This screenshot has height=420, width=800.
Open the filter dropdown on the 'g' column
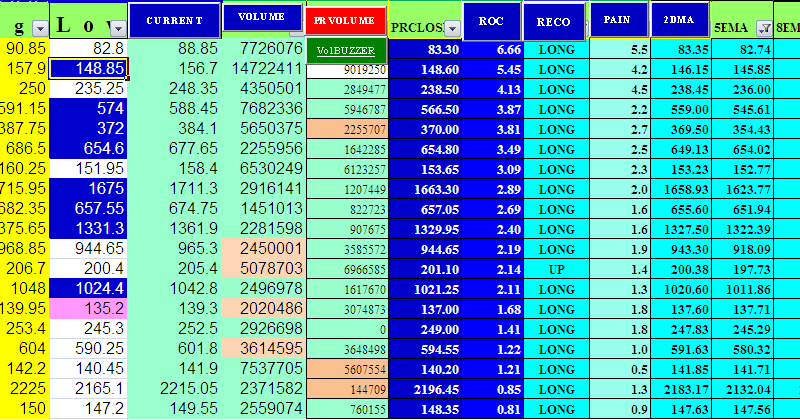coord(40,28)
